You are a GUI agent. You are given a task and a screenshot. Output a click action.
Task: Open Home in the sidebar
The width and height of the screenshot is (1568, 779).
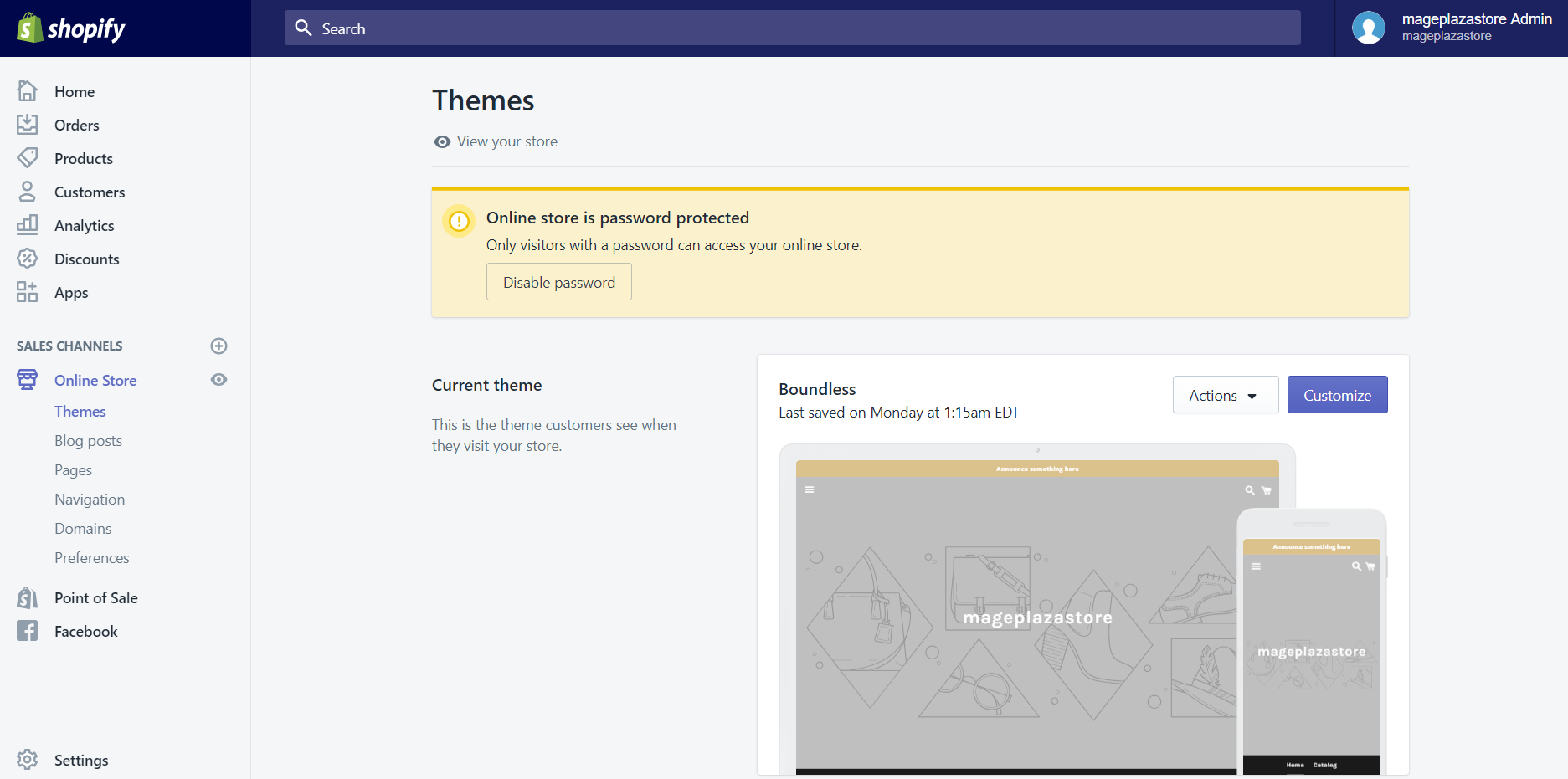[75, 91]
